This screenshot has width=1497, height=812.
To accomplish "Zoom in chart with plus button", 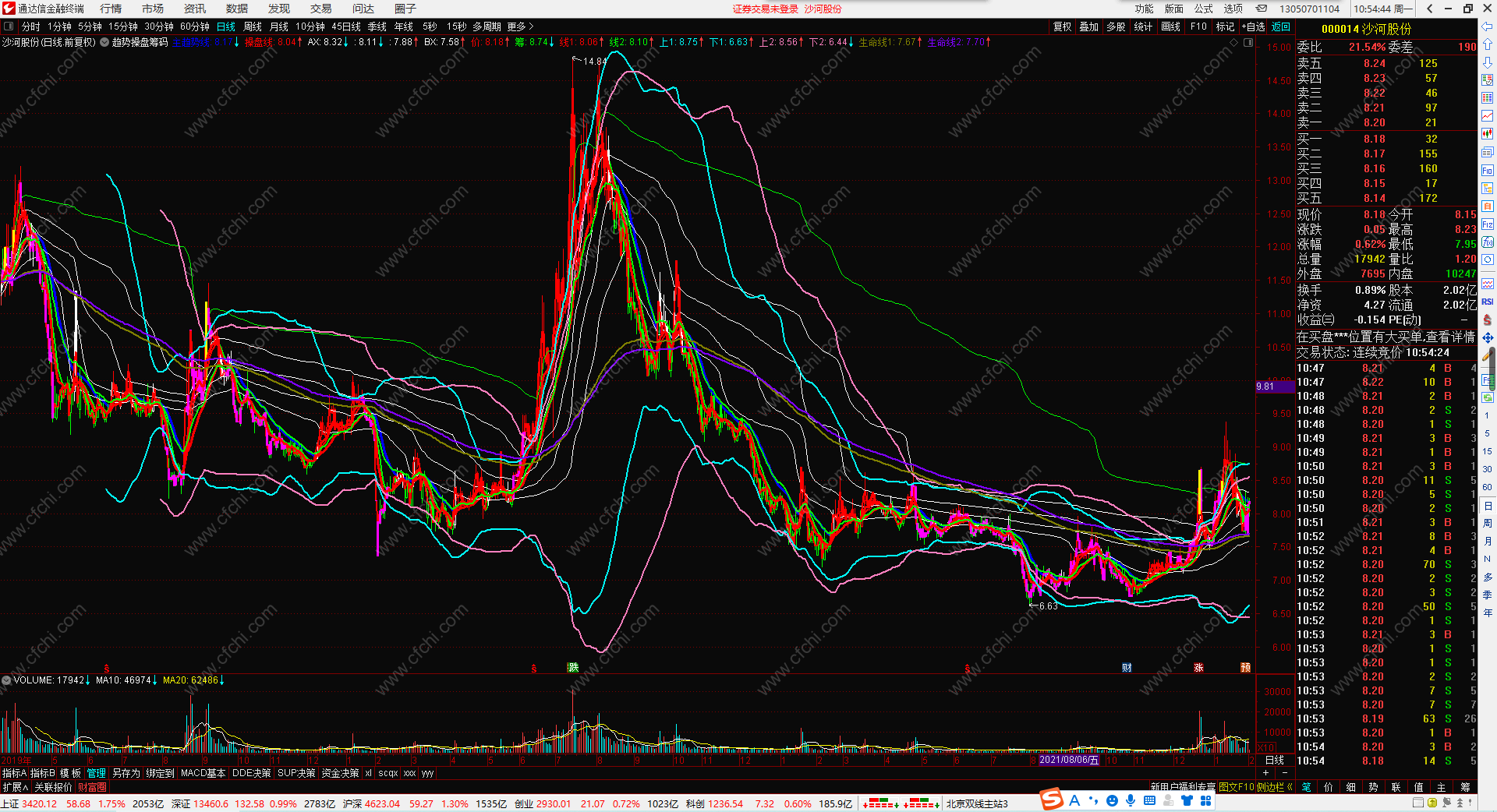I will (x=1265, y=773).
